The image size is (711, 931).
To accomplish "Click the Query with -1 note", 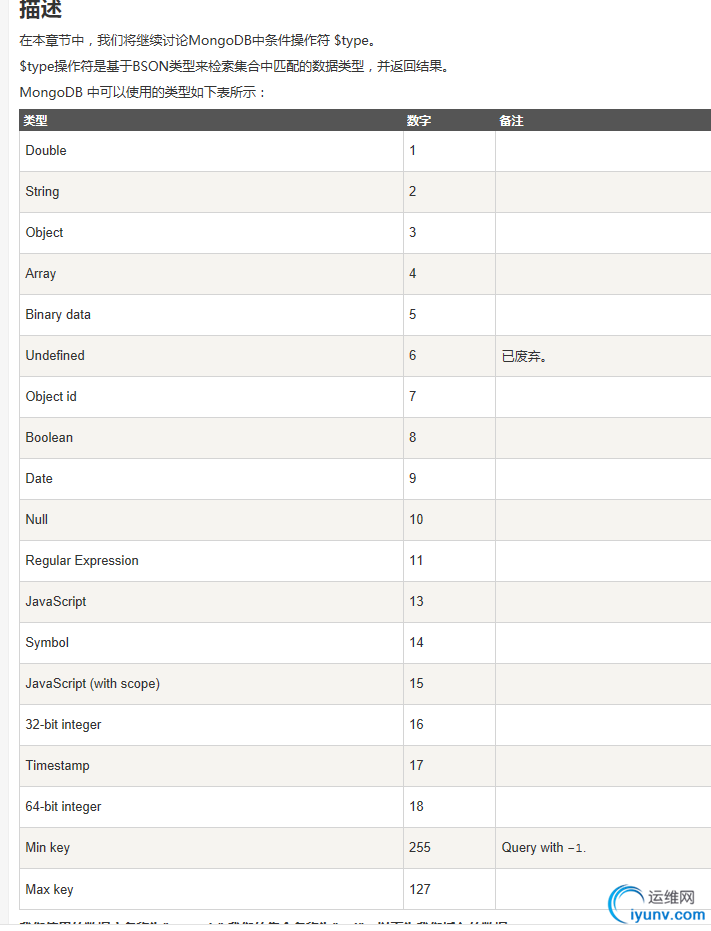I will [x=543, y=847].
